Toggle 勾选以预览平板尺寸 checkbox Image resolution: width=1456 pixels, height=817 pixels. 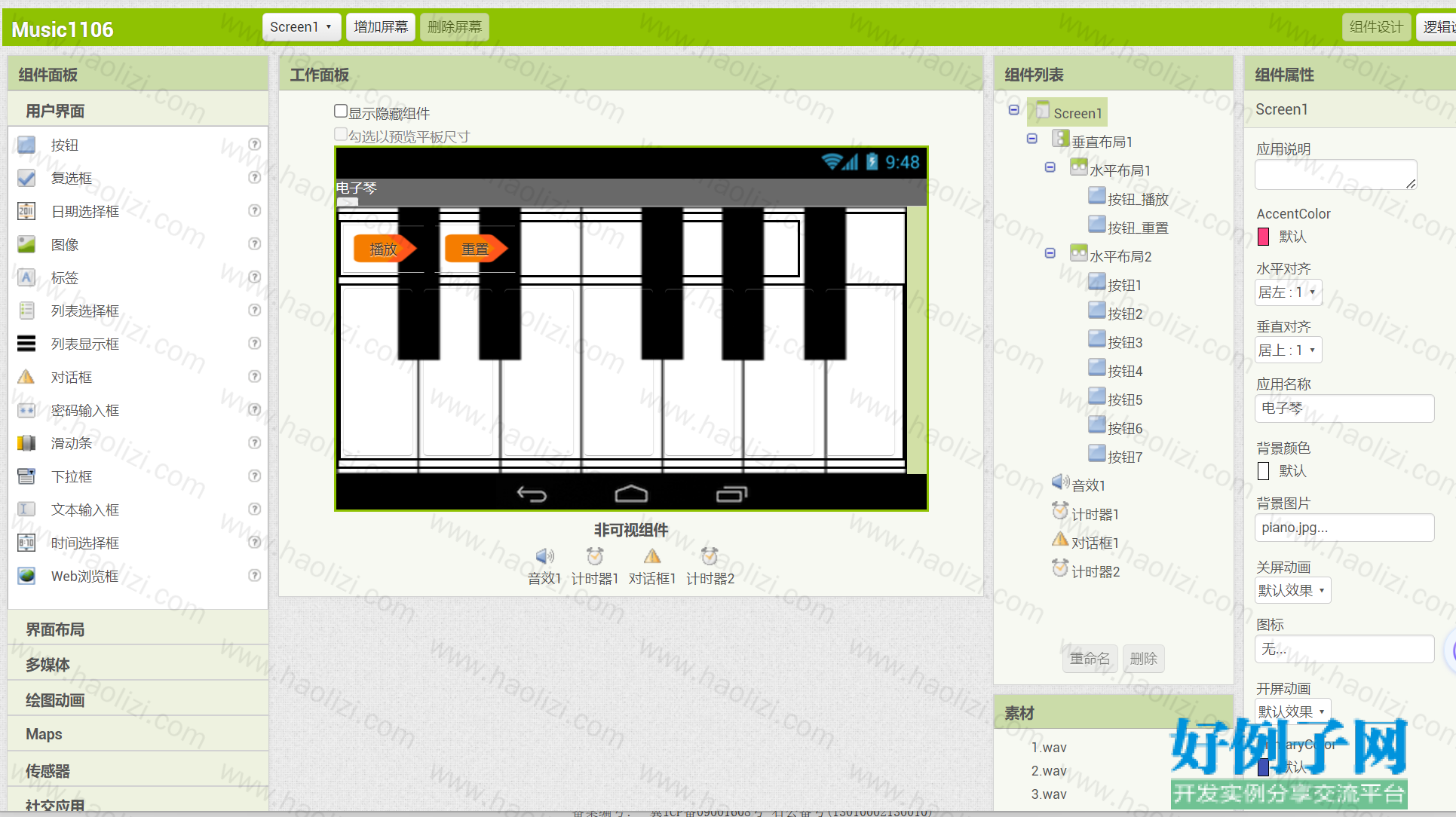coord(341,134)
